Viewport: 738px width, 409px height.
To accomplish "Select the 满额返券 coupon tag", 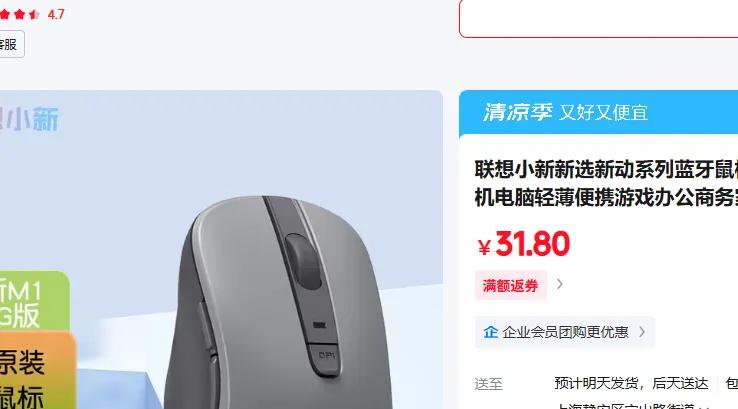I will [511, 285].
